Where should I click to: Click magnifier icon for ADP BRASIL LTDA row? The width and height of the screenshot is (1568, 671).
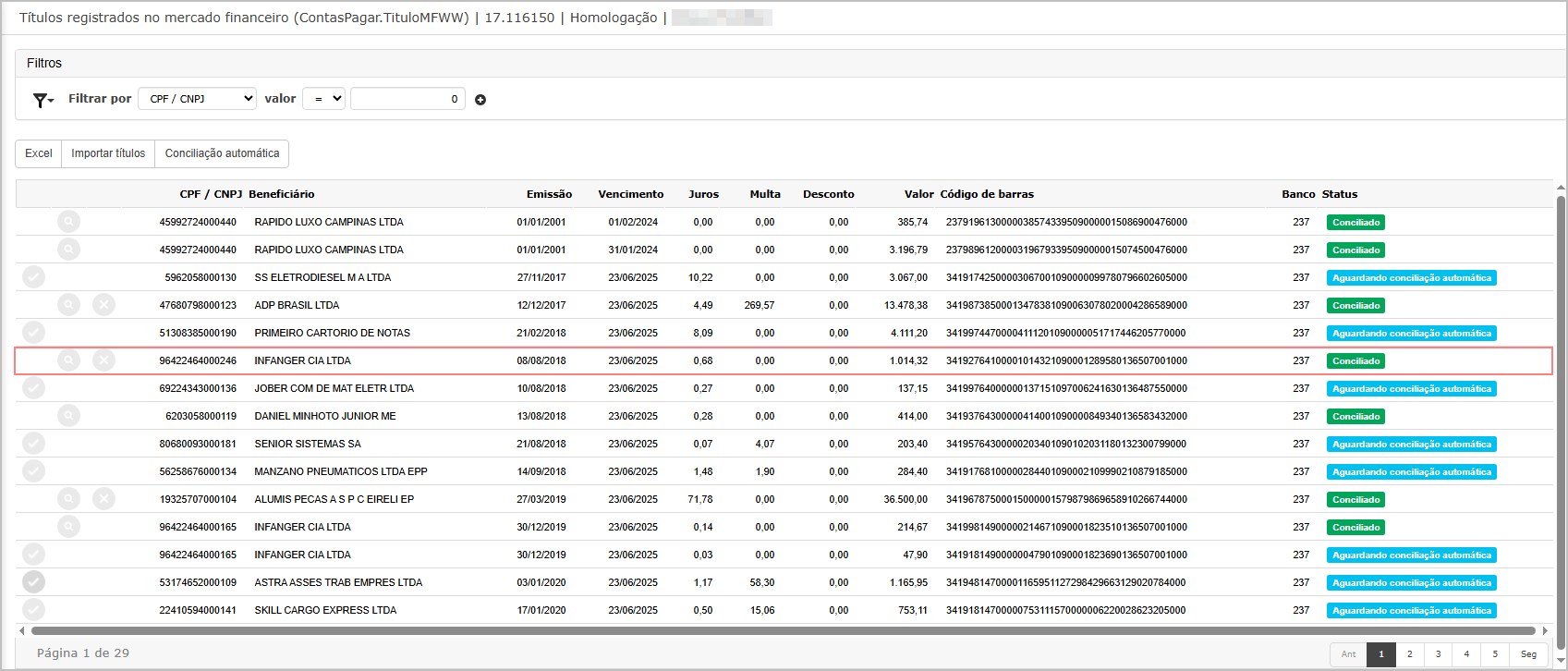point(69,305)
